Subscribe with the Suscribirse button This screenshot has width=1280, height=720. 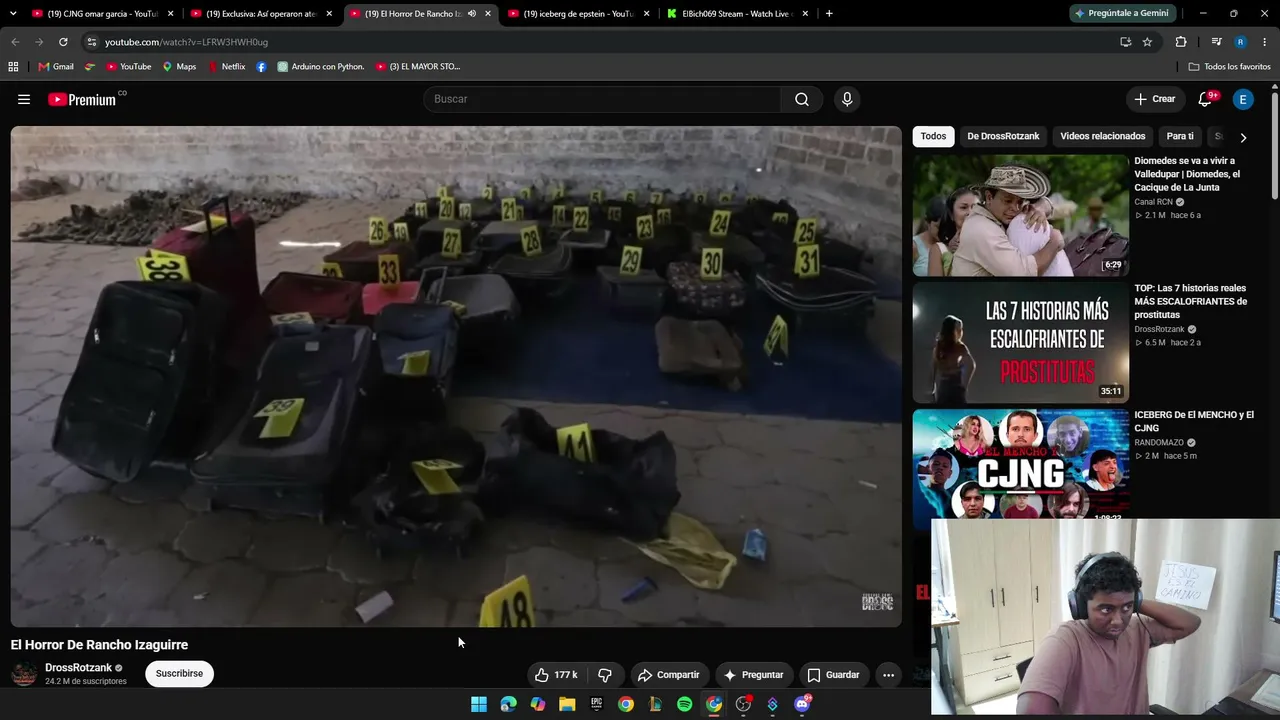tap(179, 674)
